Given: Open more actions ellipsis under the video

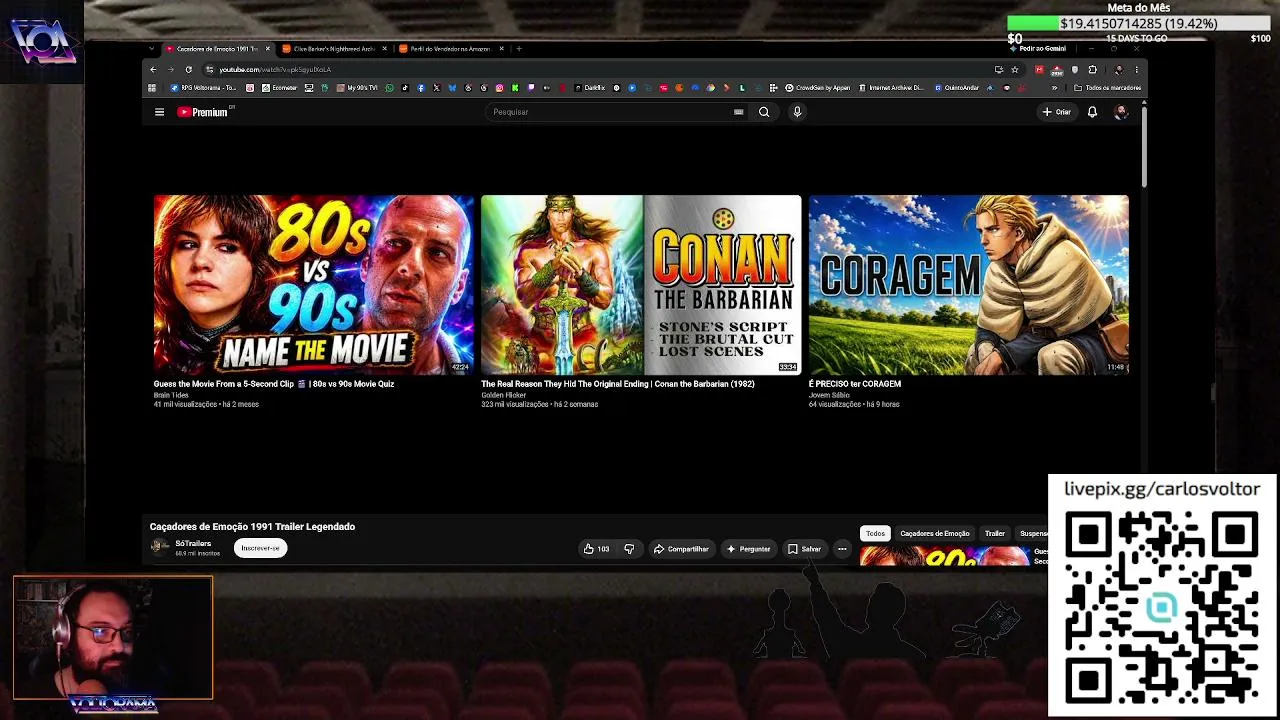Looking at the screenshot, I should click(842, 549).
